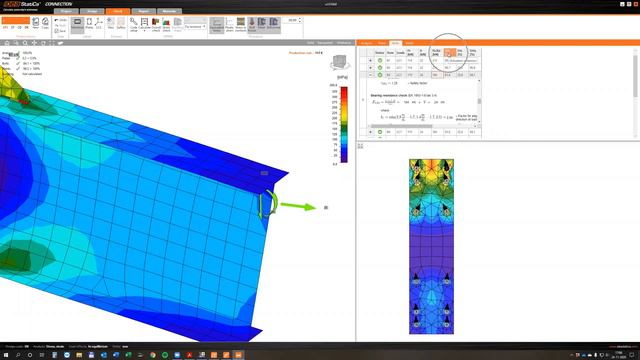Image resolution: width=640 pixels, height=360 pixels.
Task: Click the Utt [%] column header
Action: (449, 52)
